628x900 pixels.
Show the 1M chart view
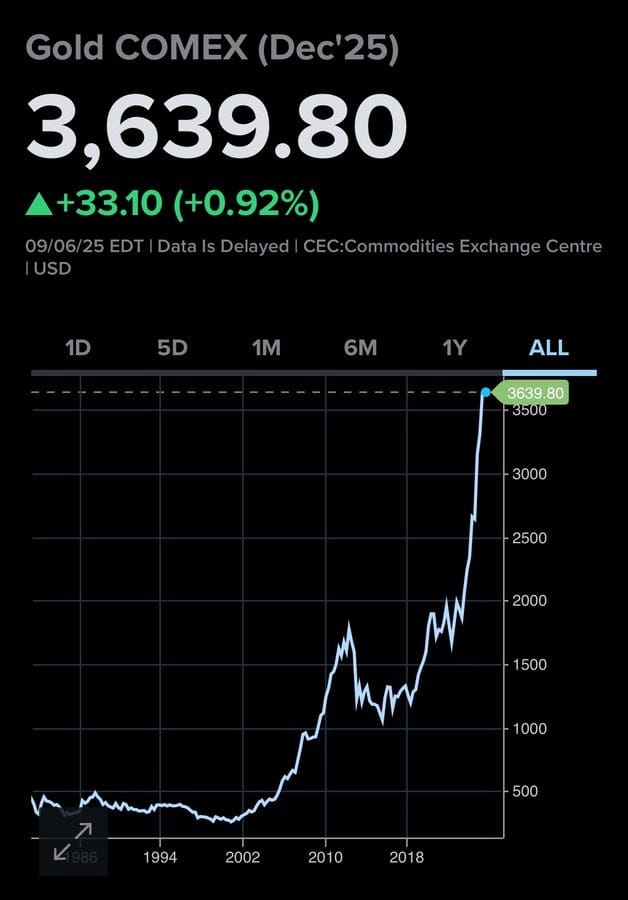click(x=266, y=348)
